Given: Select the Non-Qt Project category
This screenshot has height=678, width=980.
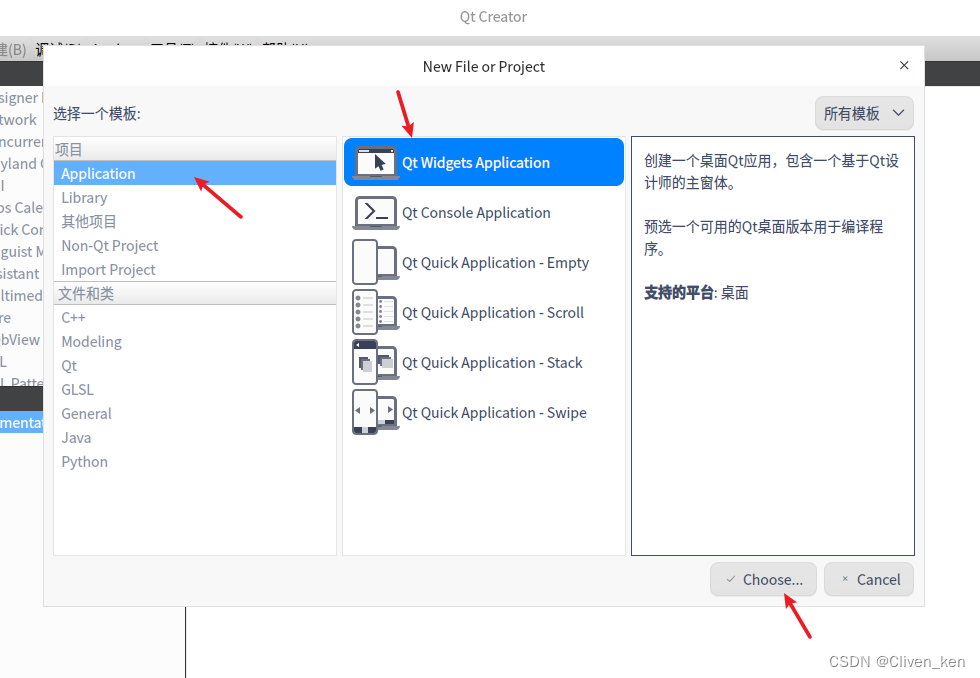Looking at the screenshot, I should tap(195, 246).
